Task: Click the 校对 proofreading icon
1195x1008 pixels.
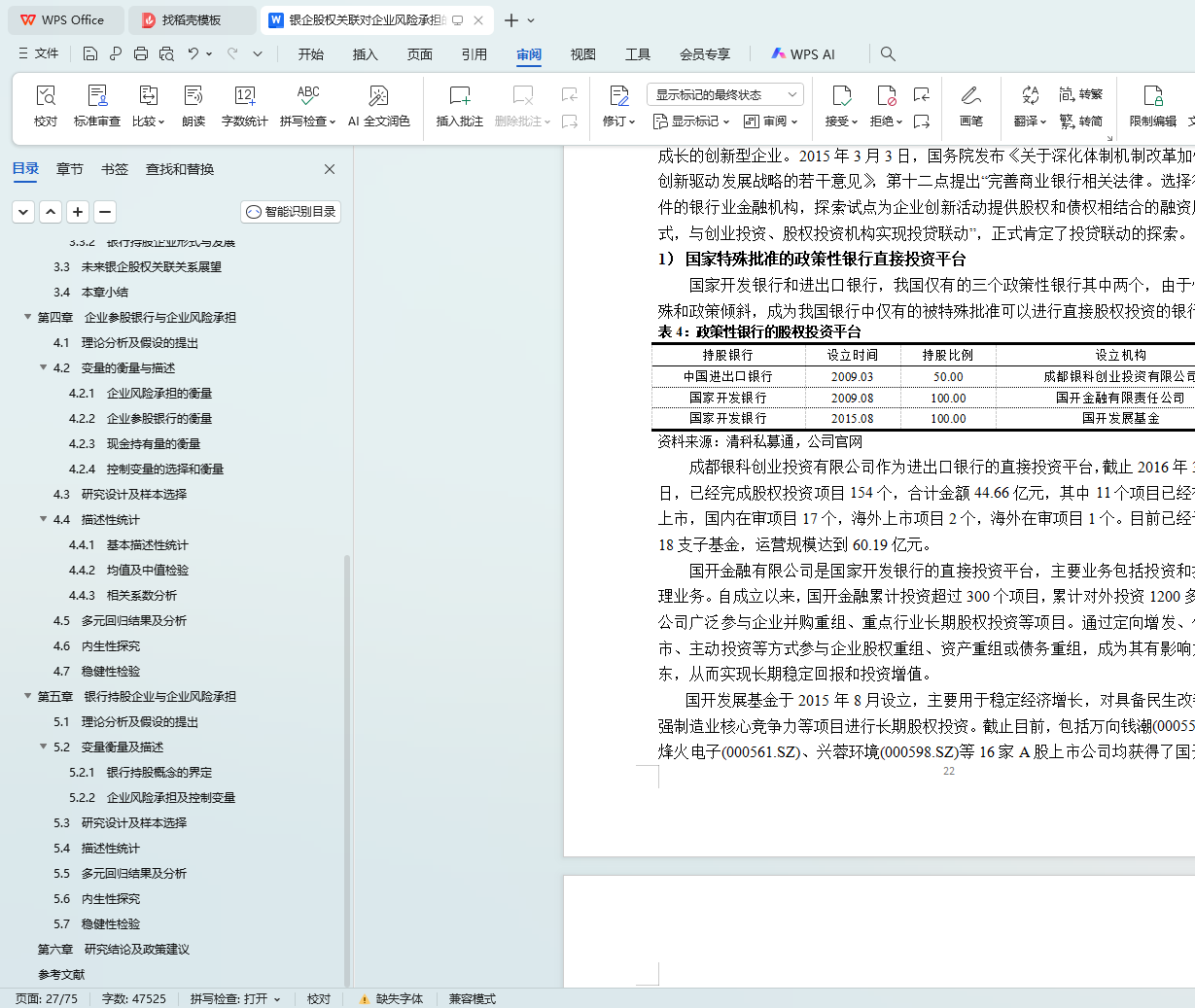Action: pyautogui.click(x=46, y=95)
